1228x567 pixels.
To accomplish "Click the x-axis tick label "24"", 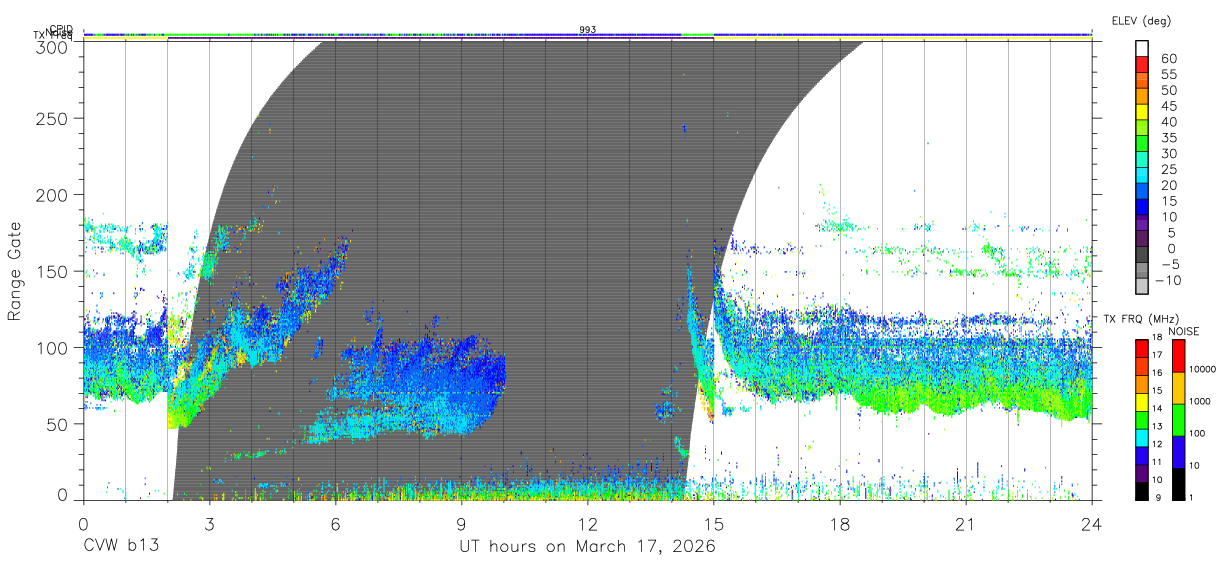I will [1091, 524].
